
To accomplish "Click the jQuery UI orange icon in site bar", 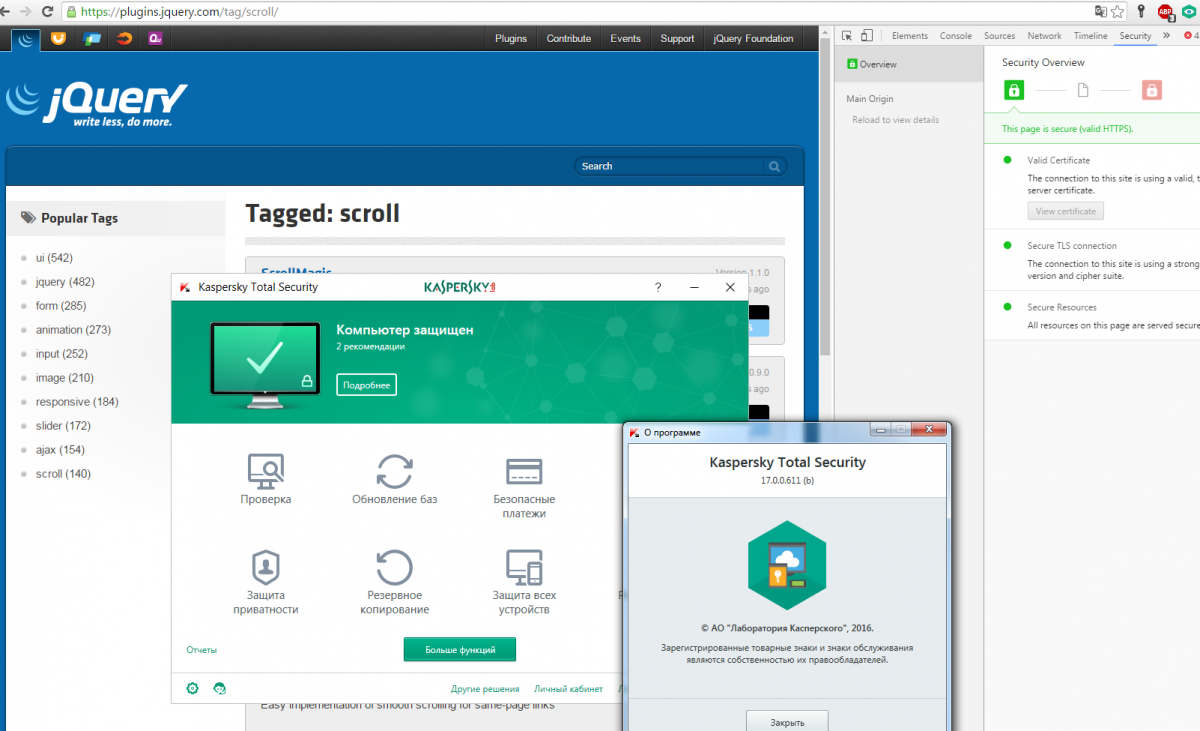I will tap(59, 39).
